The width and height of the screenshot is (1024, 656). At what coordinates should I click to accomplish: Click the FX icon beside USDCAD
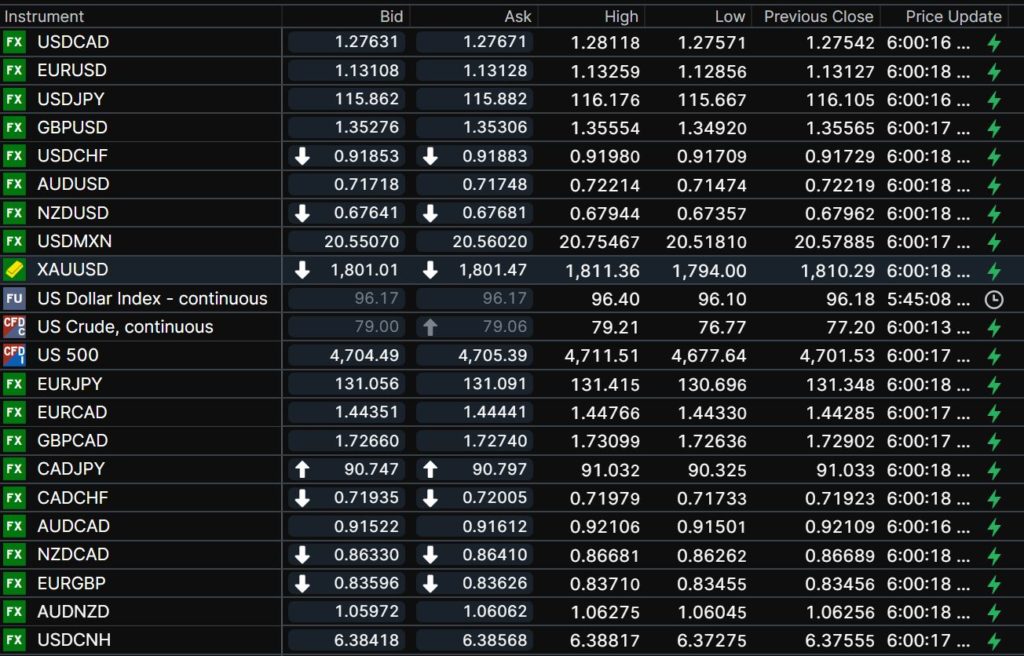14,42
